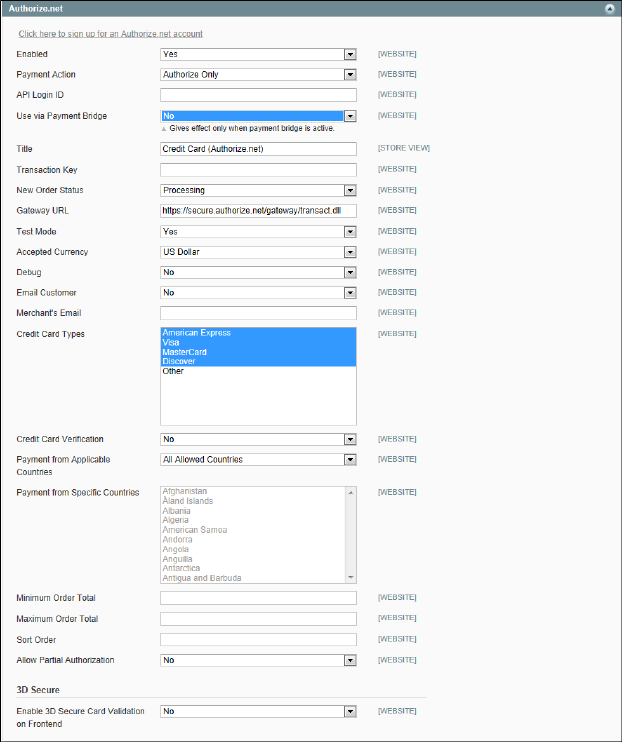Open the Credit Card Verification dropdown
The width and height of the screenshot is (622, 742).
(258, 439)
